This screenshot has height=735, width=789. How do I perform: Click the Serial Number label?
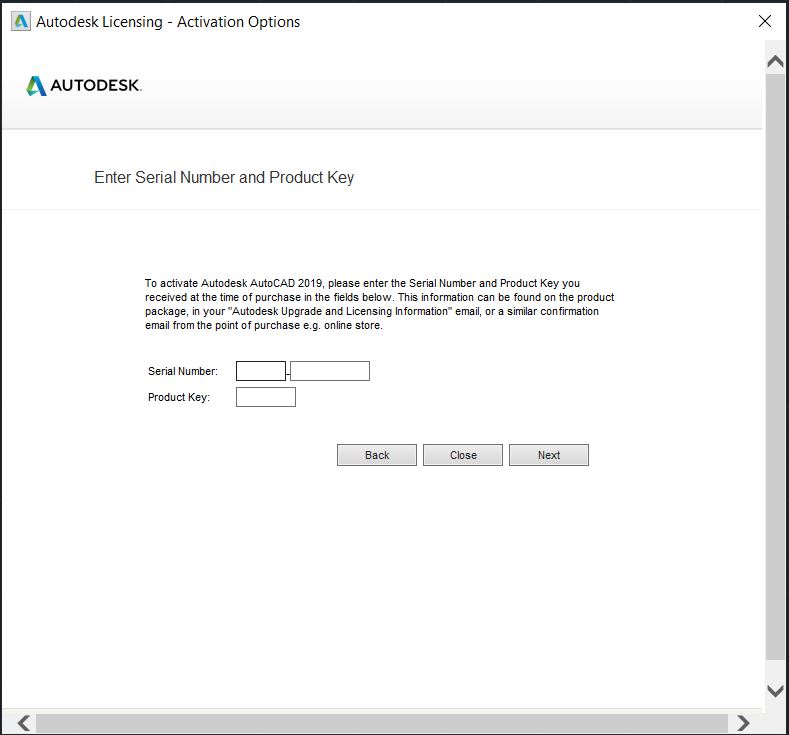coord(183,371)
